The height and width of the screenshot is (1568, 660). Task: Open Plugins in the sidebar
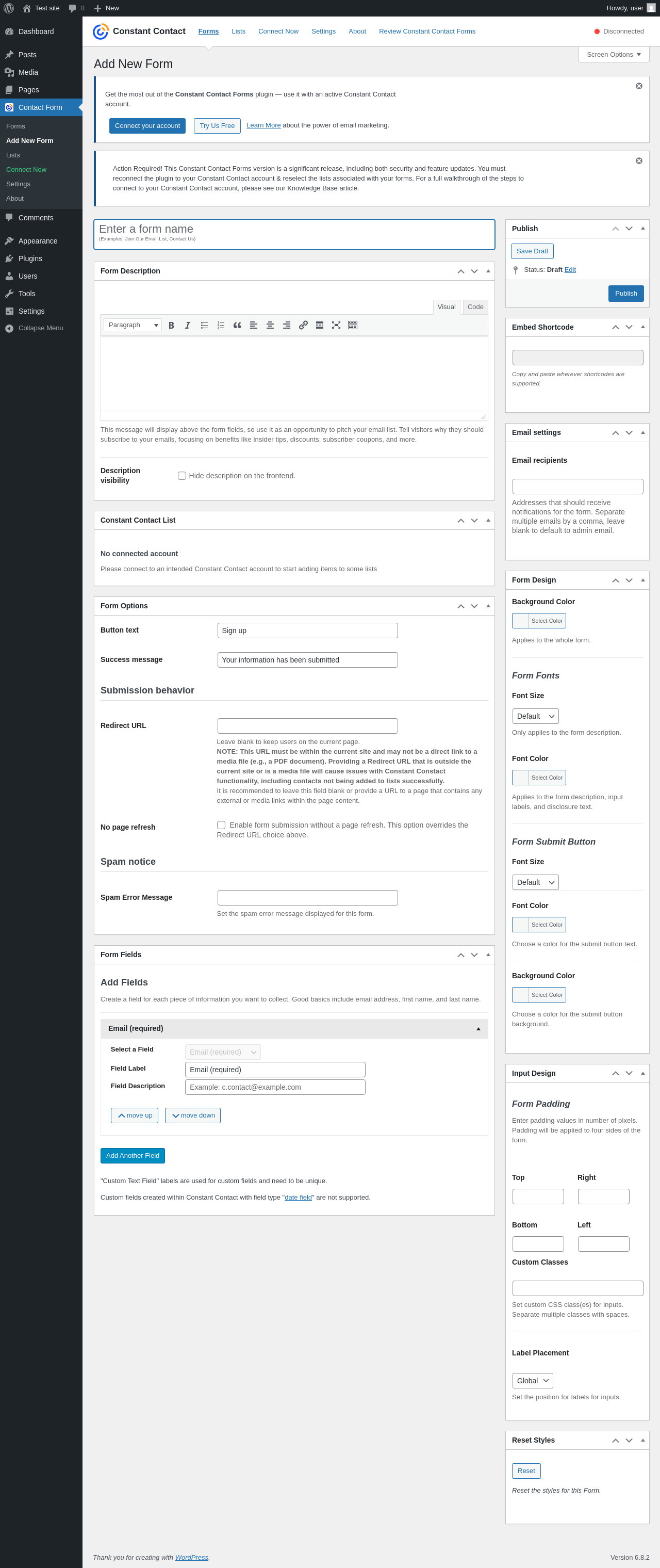(41, 258)
